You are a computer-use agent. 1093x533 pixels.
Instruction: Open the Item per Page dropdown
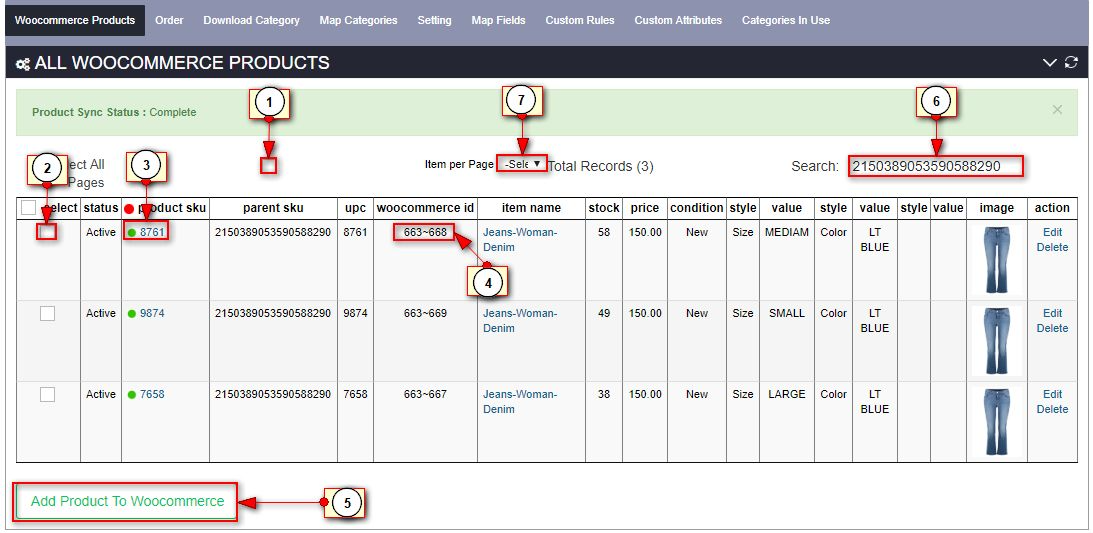(521, 164)
